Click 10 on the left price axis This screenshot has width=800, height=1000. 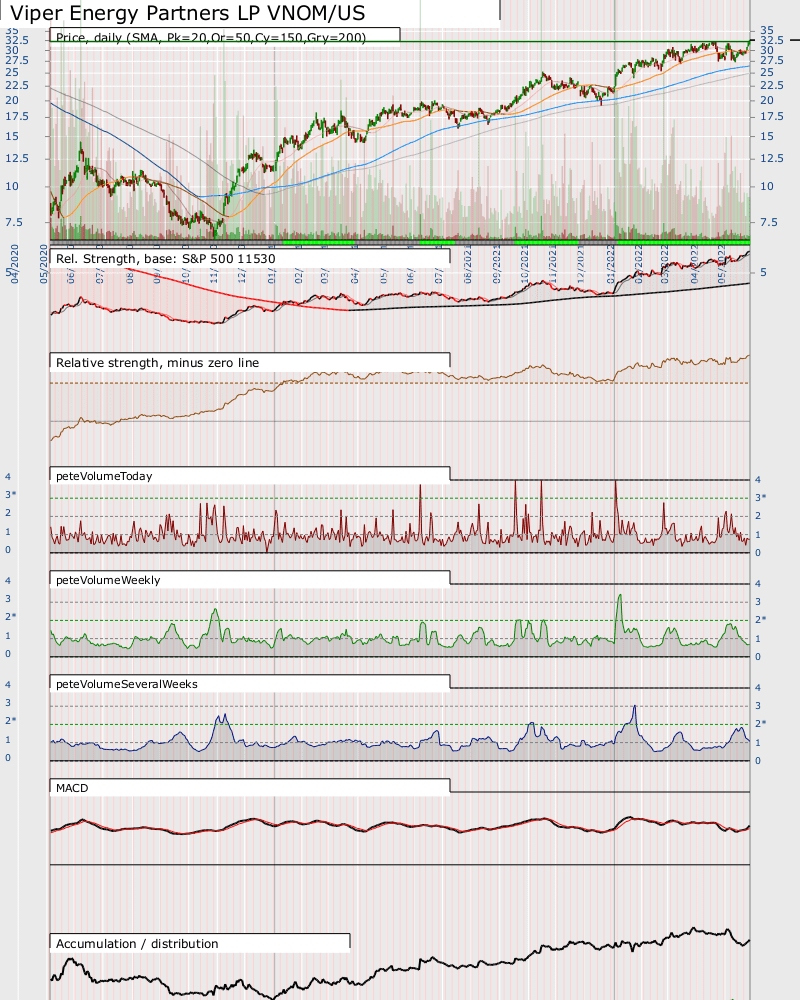(x=11, y=186)
